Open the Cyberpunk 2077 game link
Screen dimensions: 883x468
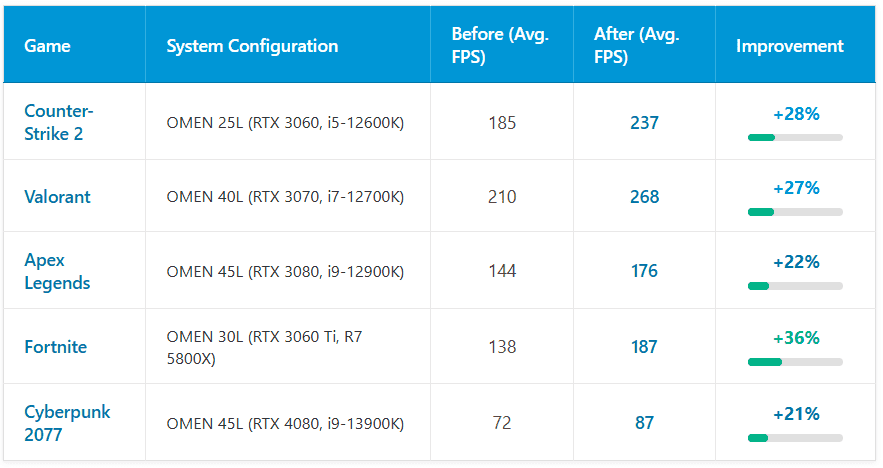tap(67, 423)
